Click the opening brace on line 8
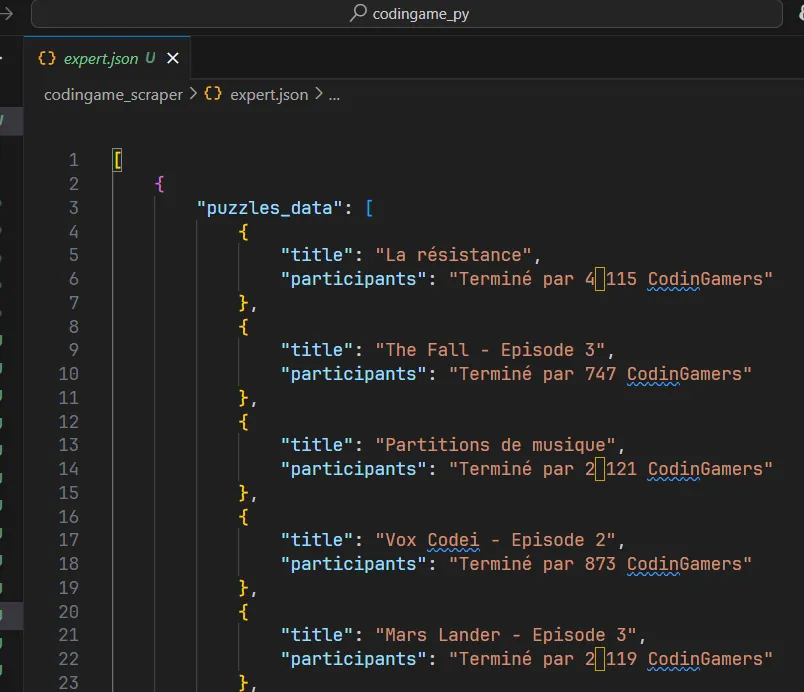The height and width of the screenshot is (692, 804). [244, 327]
